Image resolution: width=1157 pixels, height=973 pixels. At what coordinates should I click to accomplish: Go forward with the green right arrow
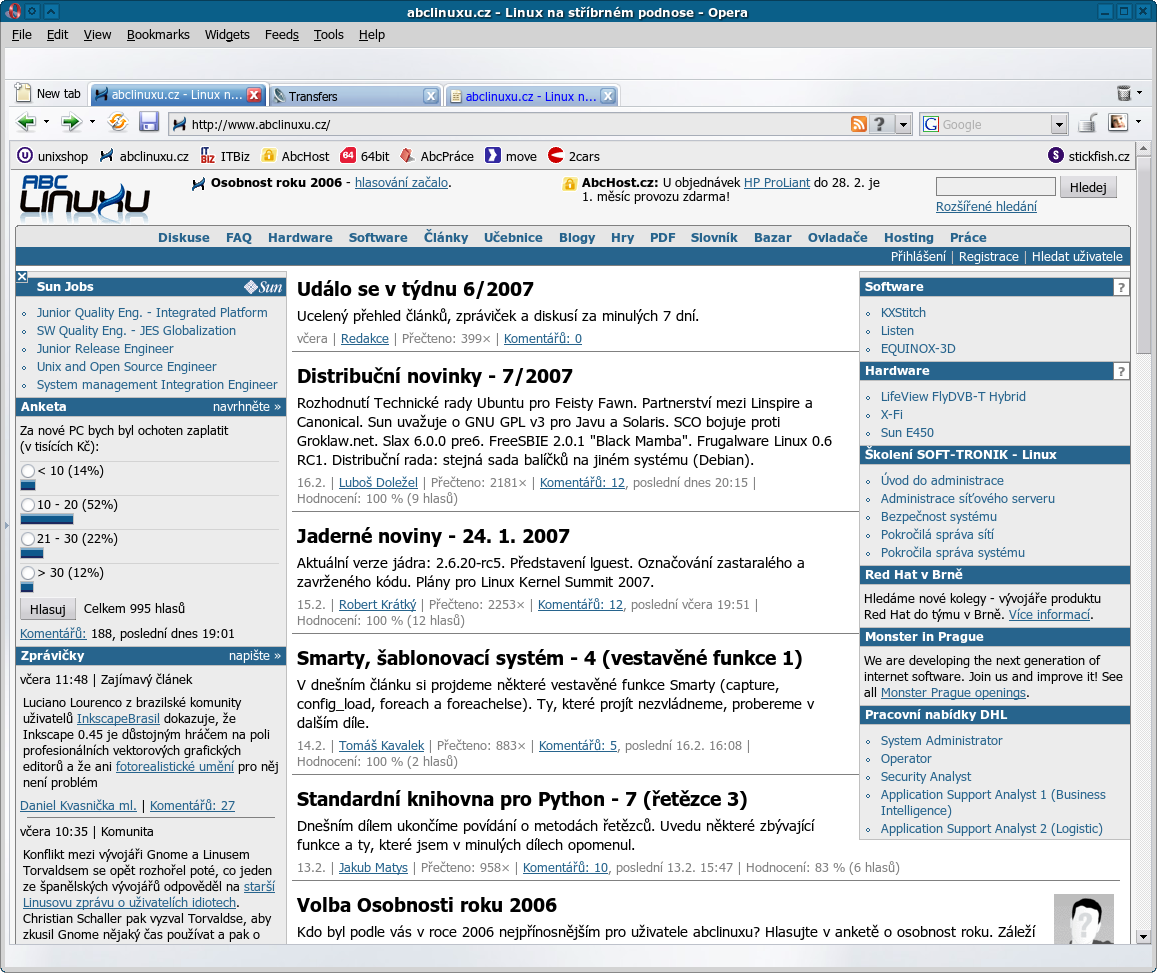click(71, 122)
